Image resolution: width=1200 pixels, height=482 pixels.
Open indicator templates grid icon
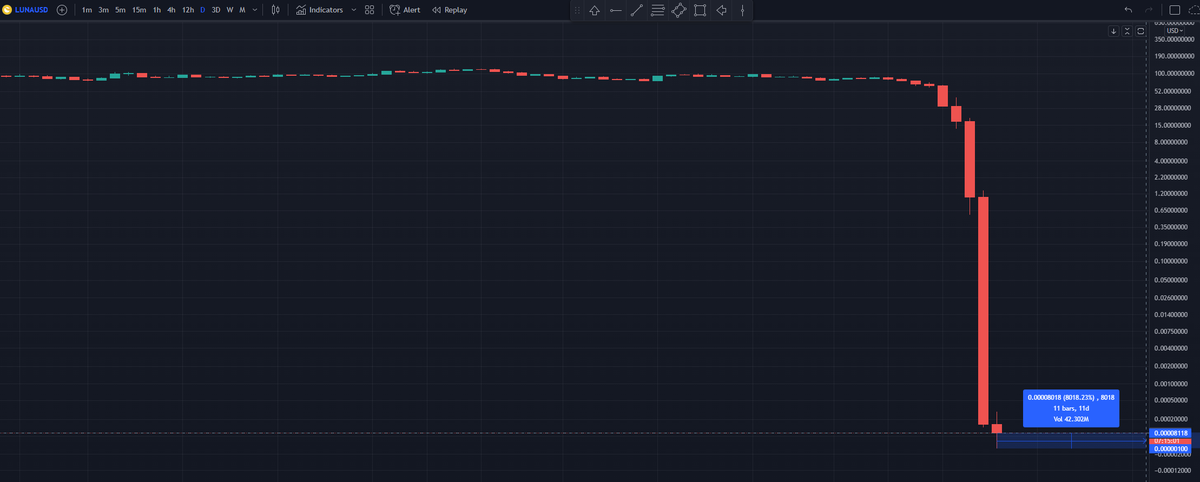click(370, 10)
